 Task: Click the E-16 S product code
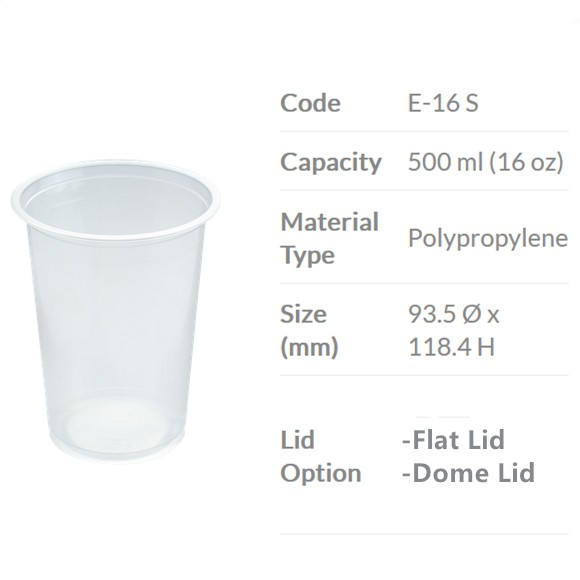click(443, 102)
